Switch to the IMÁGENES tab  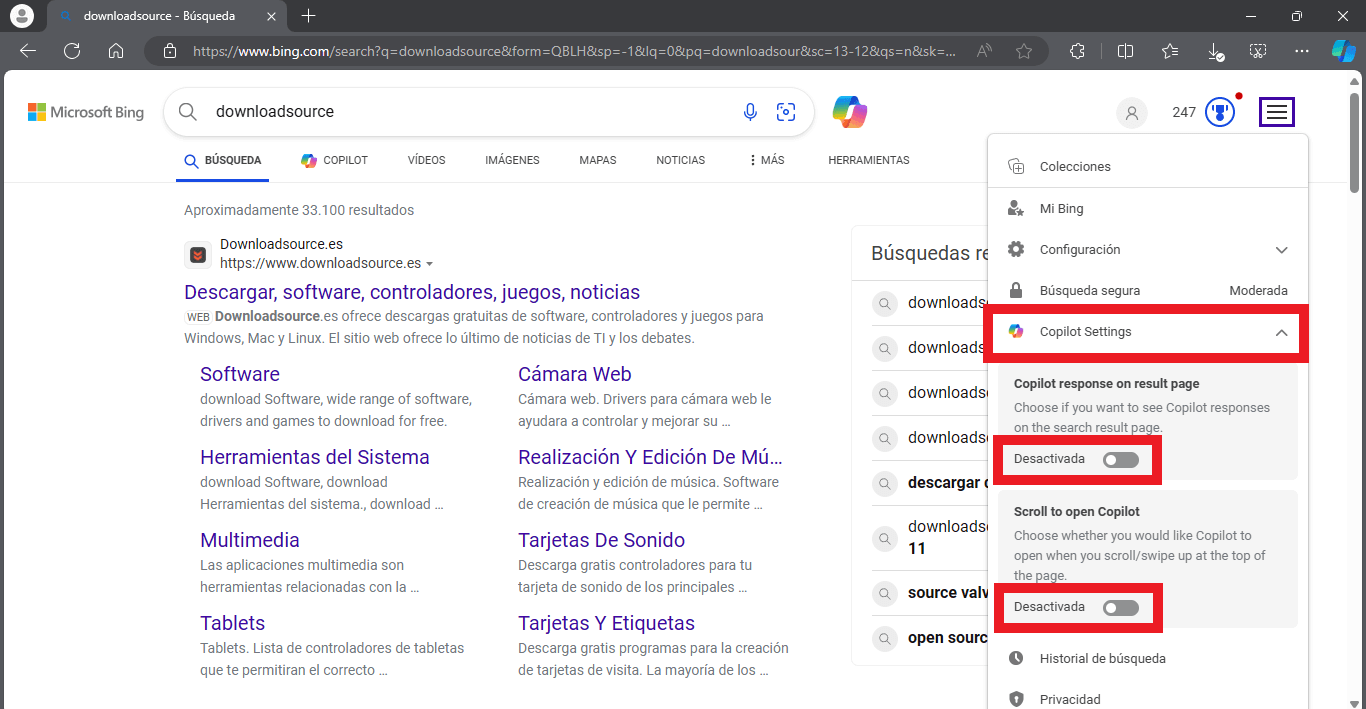point(512,160)
